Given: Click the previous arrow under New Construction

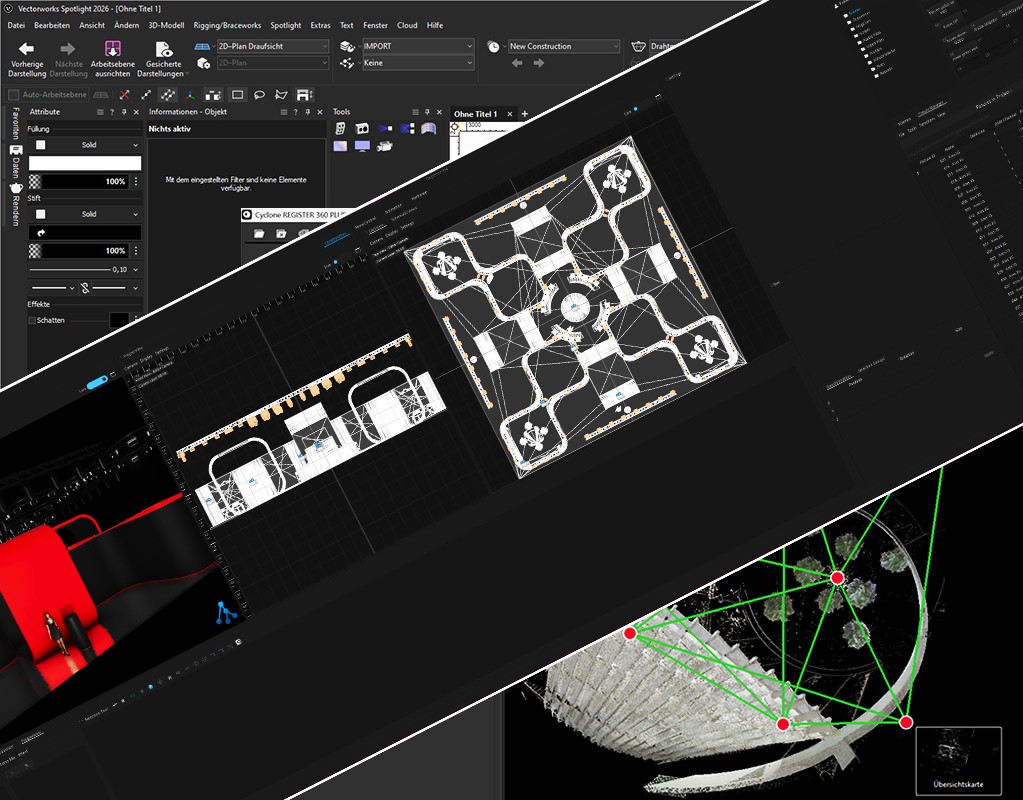Looking at the screenshot, I should tap(517, 63).
